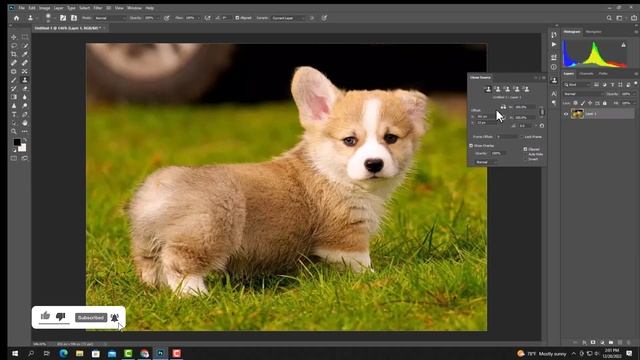Switch to the Paths tab

603,74
